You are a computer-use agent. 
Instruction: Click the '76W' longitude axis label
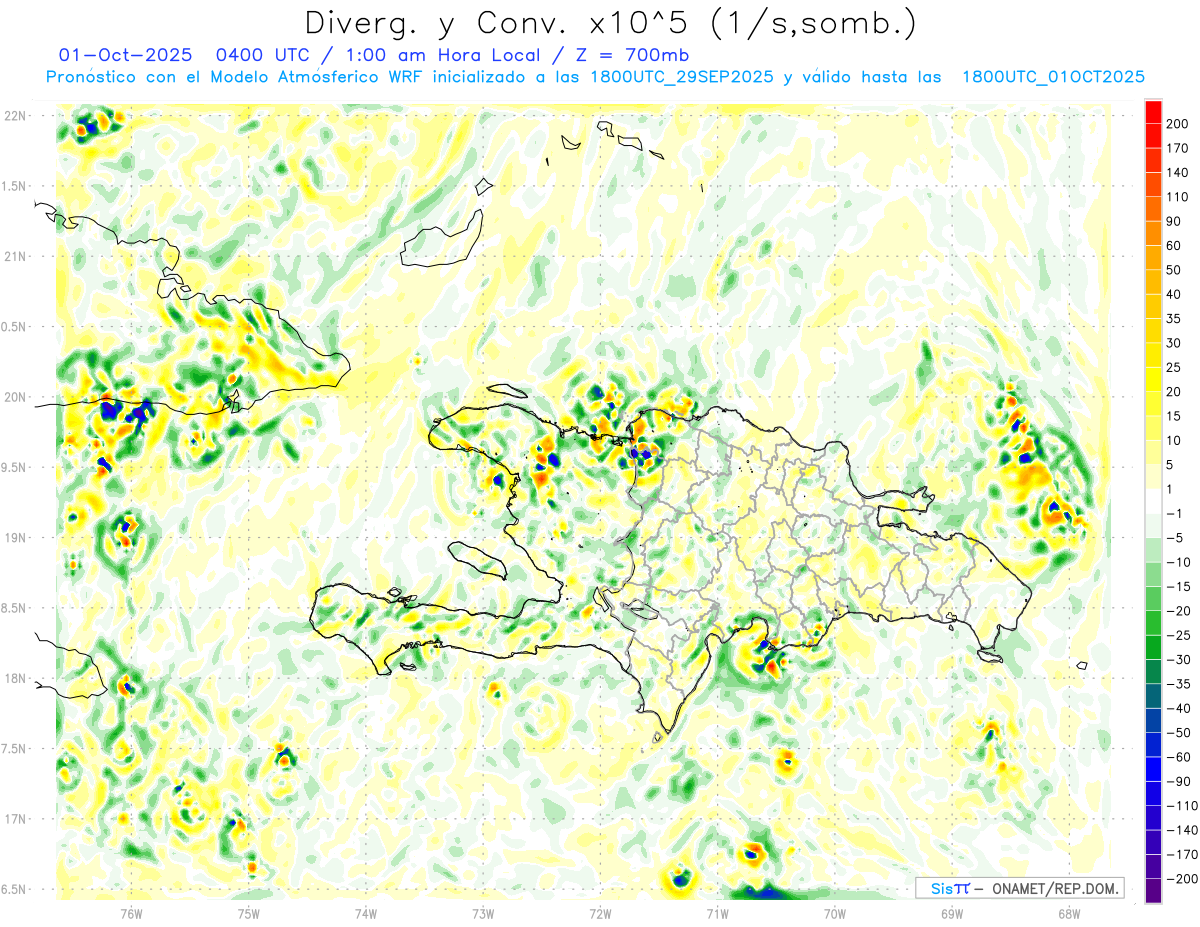[131, 913]
